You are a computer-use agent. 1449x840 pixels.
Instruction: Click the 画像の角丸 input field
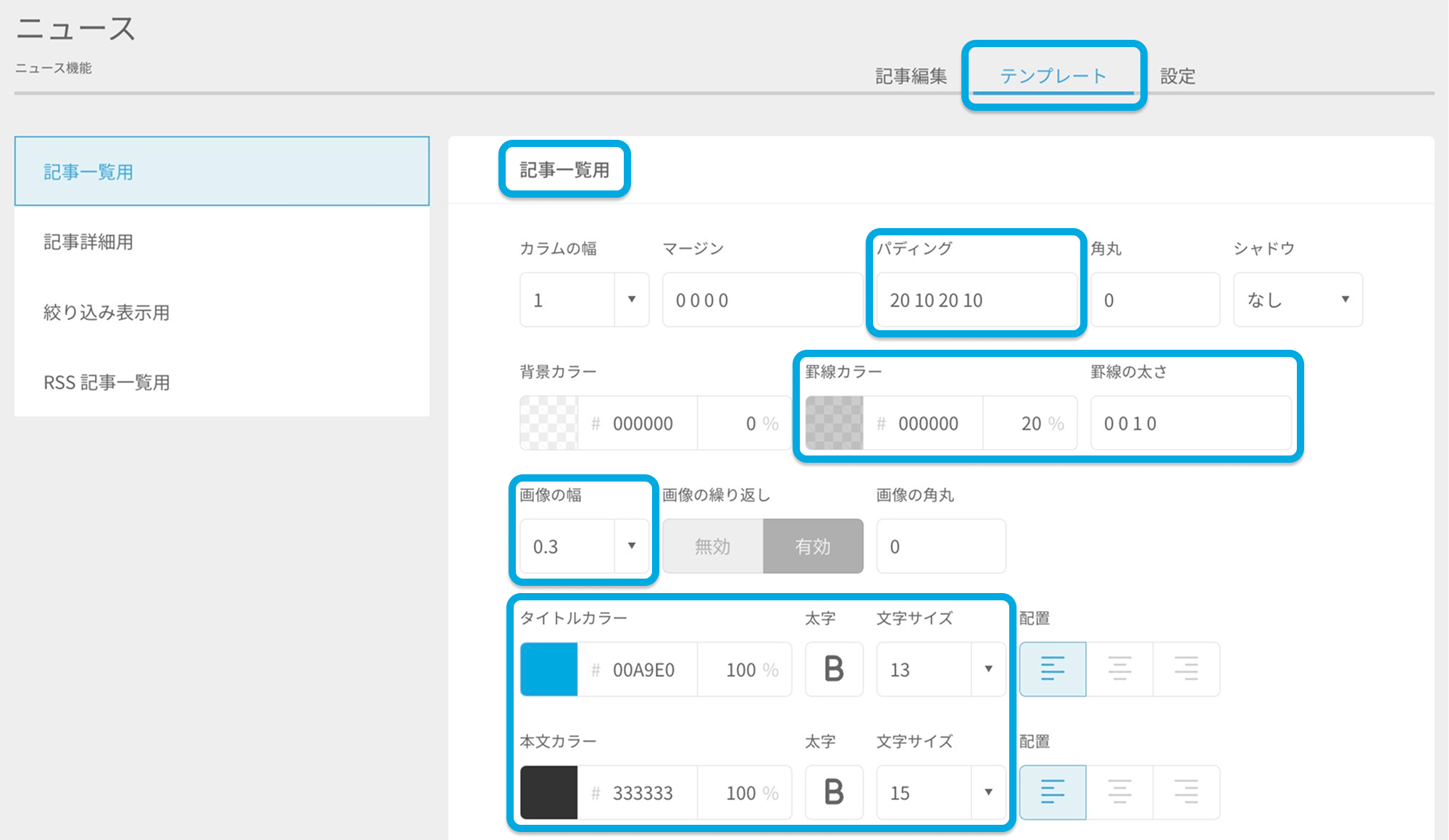click(x=940, y=546)
